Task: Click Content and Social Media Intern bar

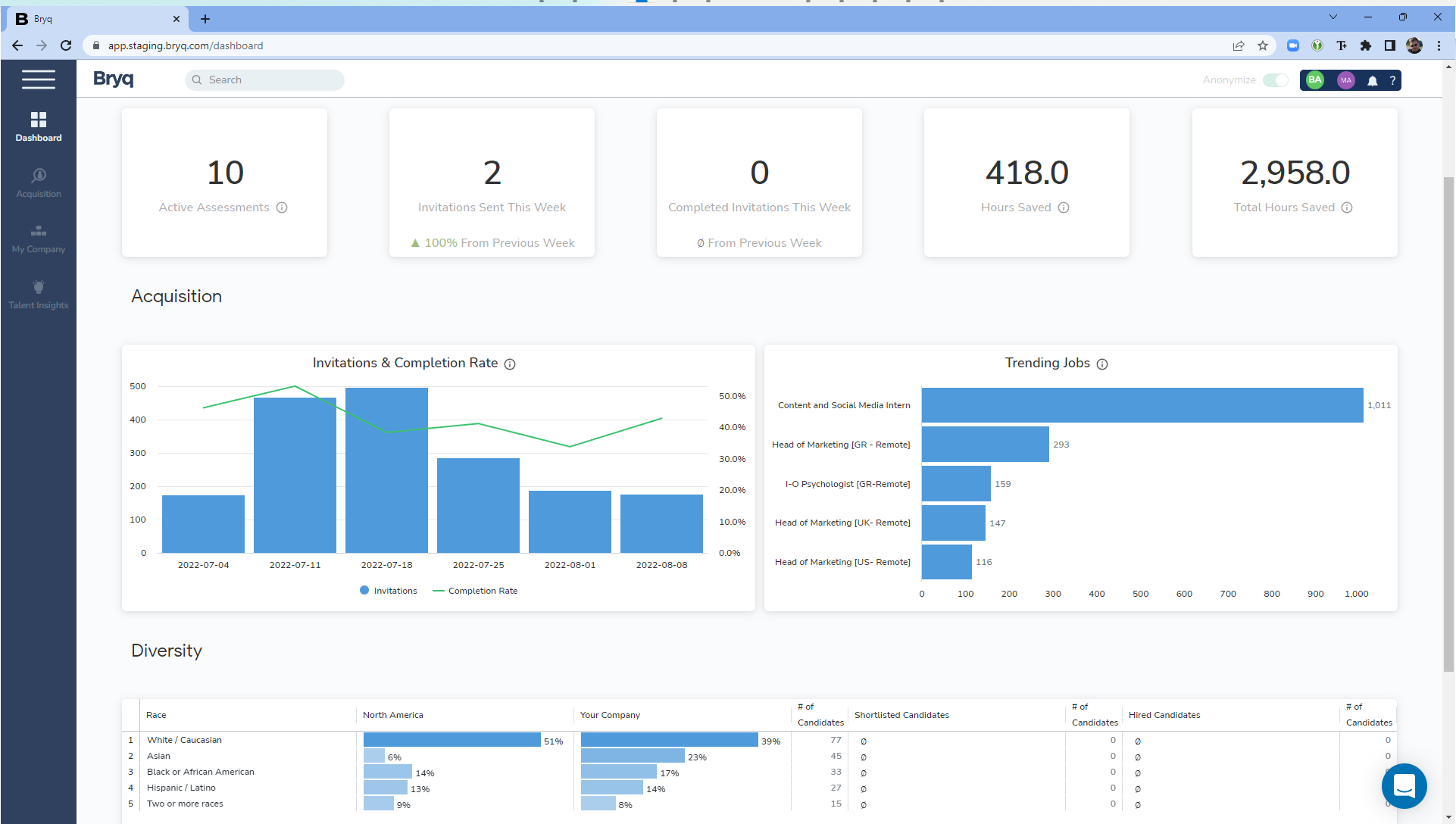Action: pyautogui.click(x=1142, y=405)
